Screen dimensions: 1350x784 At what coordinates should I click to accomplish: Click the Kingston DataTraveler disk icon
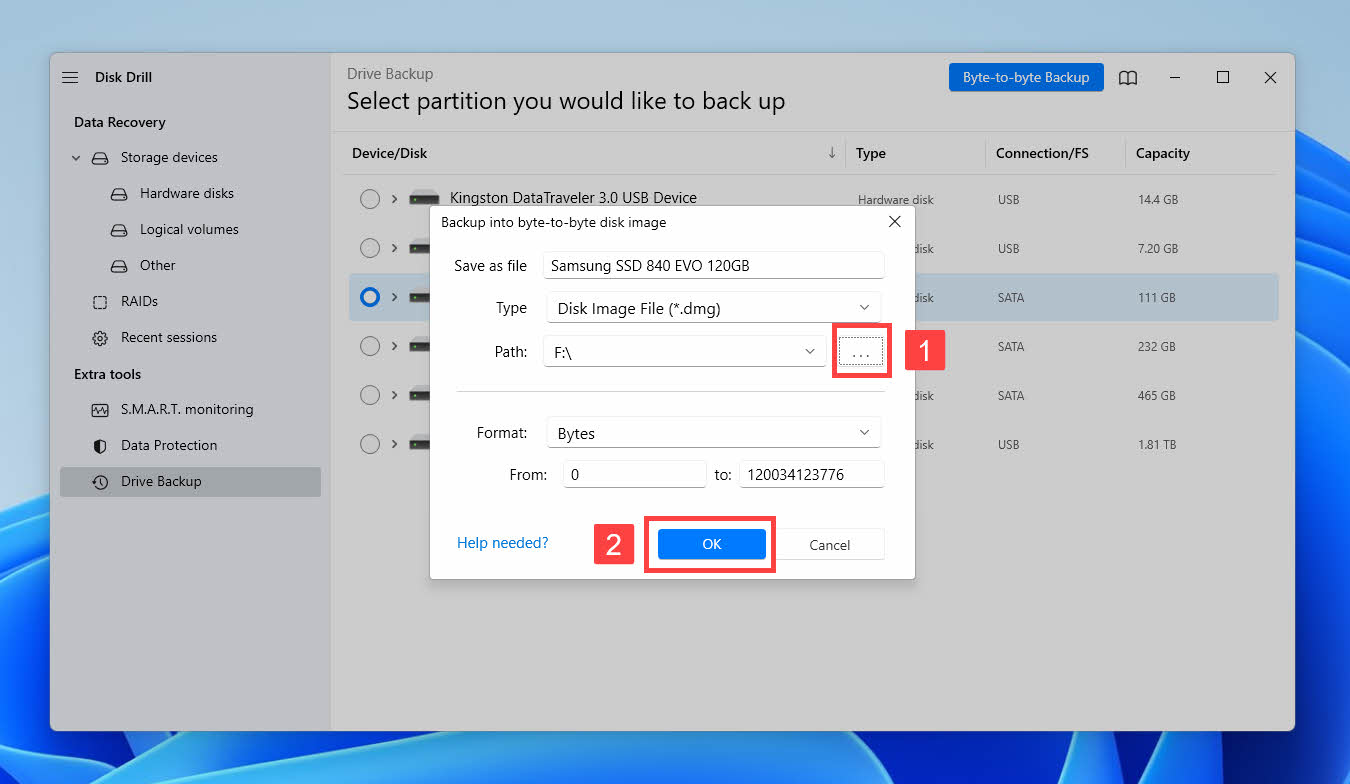425,198
